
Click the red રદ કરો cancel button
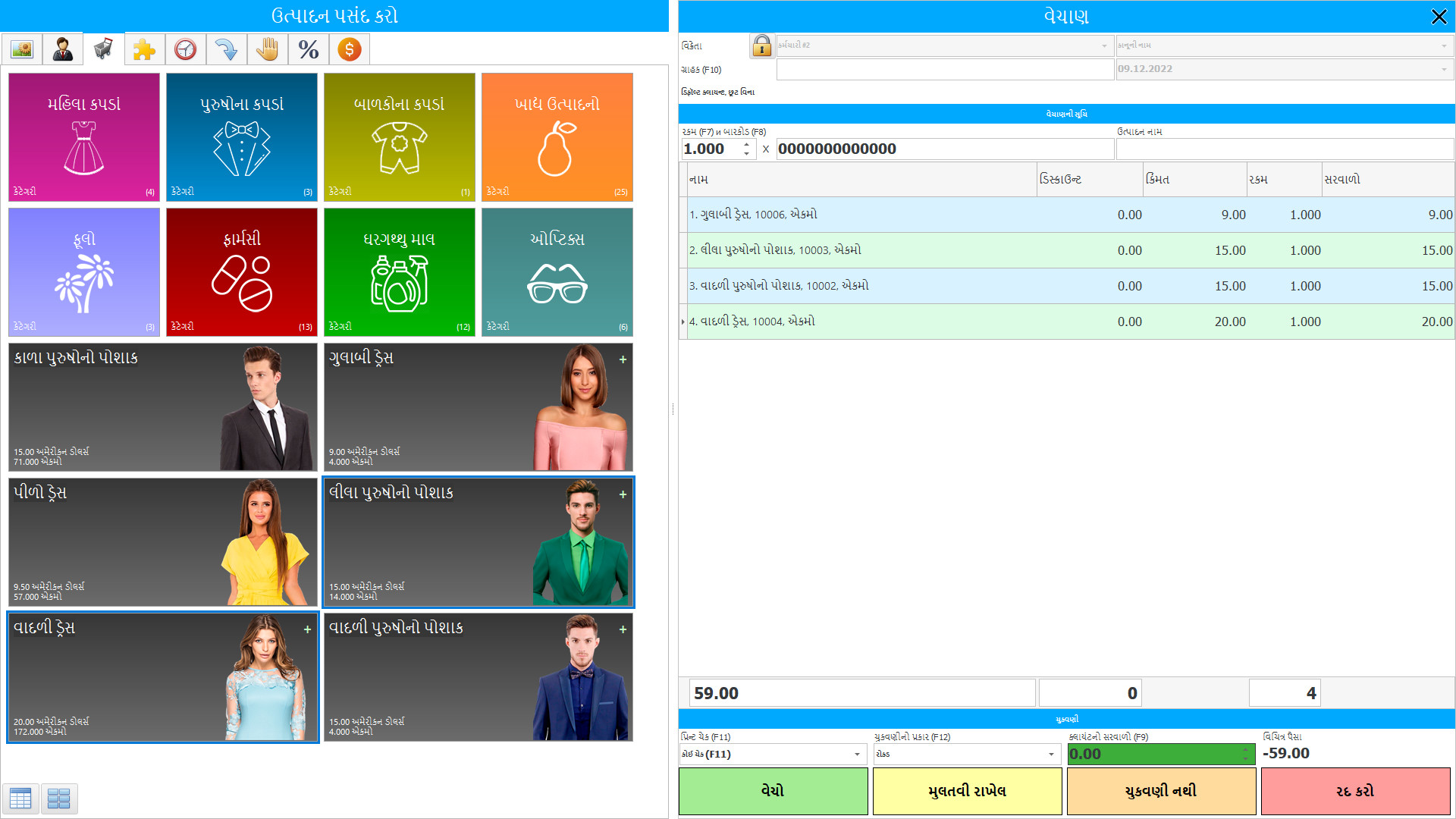tap(1355, 791)
